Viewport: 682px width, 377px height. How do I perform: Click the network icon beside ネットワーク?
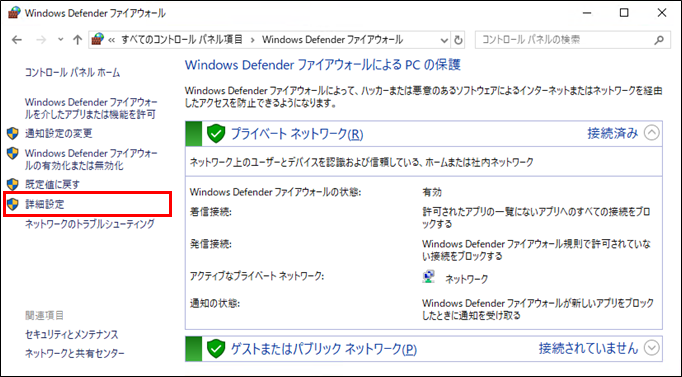(429, 277)
